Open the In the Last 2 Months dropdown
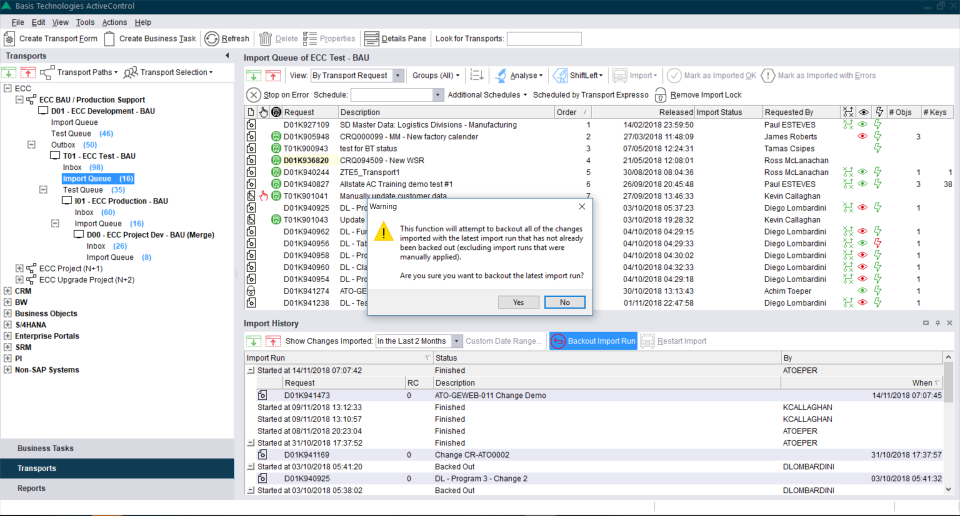Viewport: 960px width, 516px height. coord(456,341)
